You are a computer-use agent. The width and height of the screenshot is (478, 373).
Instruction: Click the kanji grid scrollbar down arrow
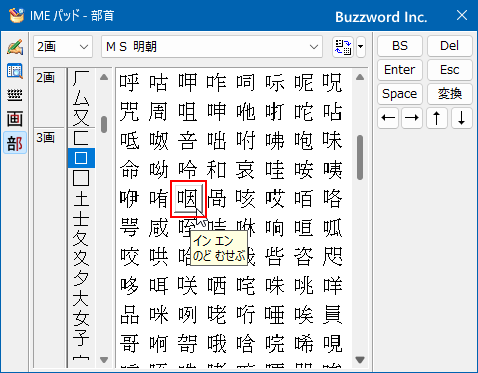360,359
